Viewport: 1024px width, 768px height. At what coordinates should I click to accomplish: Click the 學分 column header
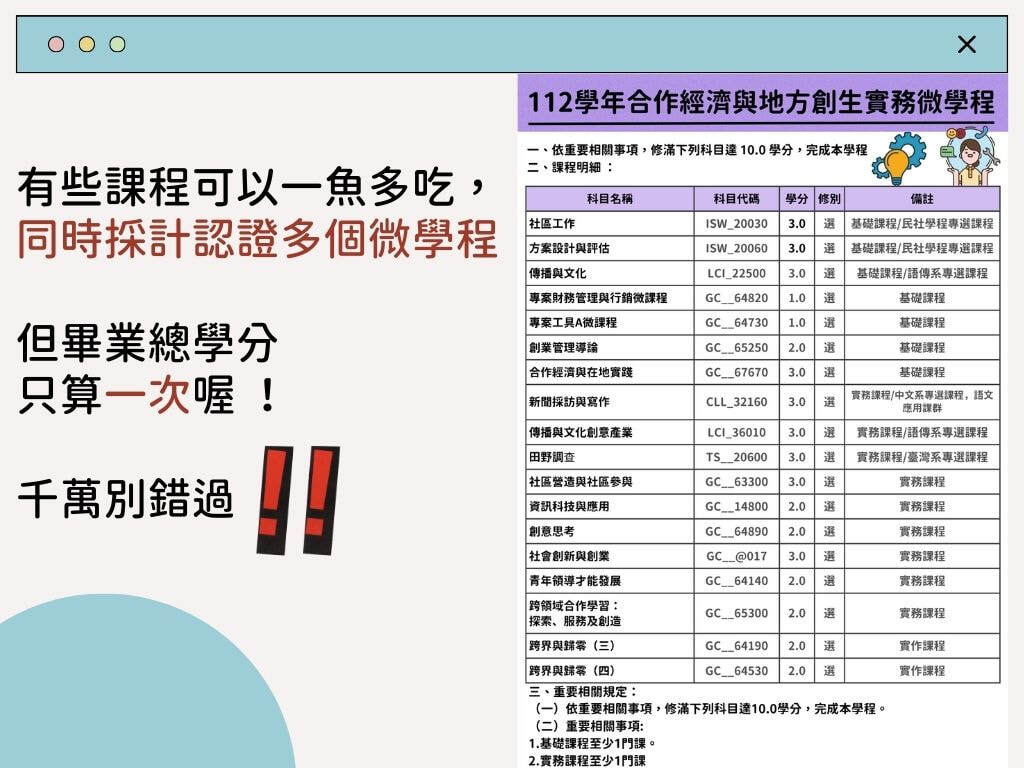797,199
